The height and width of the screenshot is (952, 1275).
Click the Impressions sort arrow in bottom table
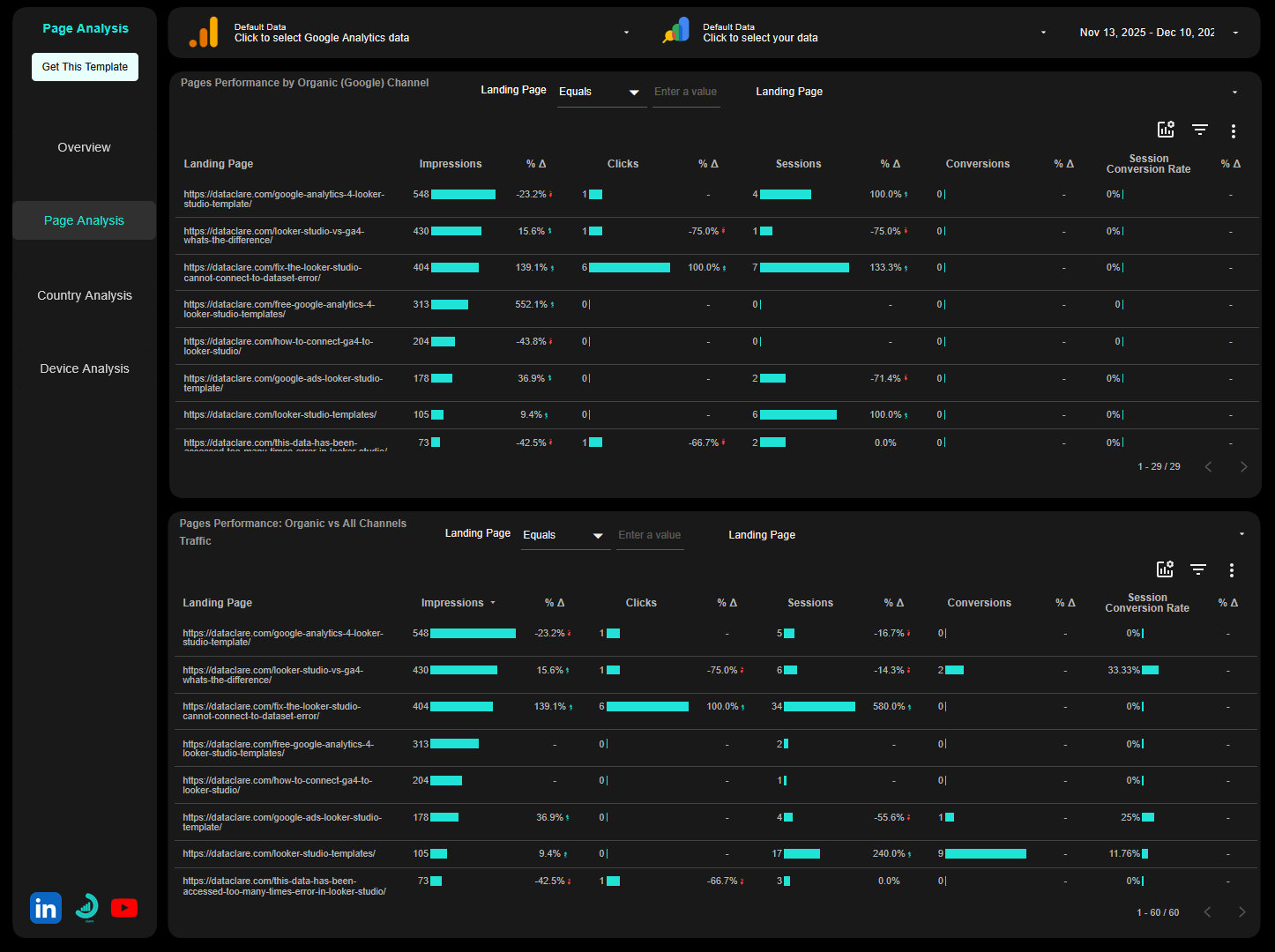[x=491, y=603]
